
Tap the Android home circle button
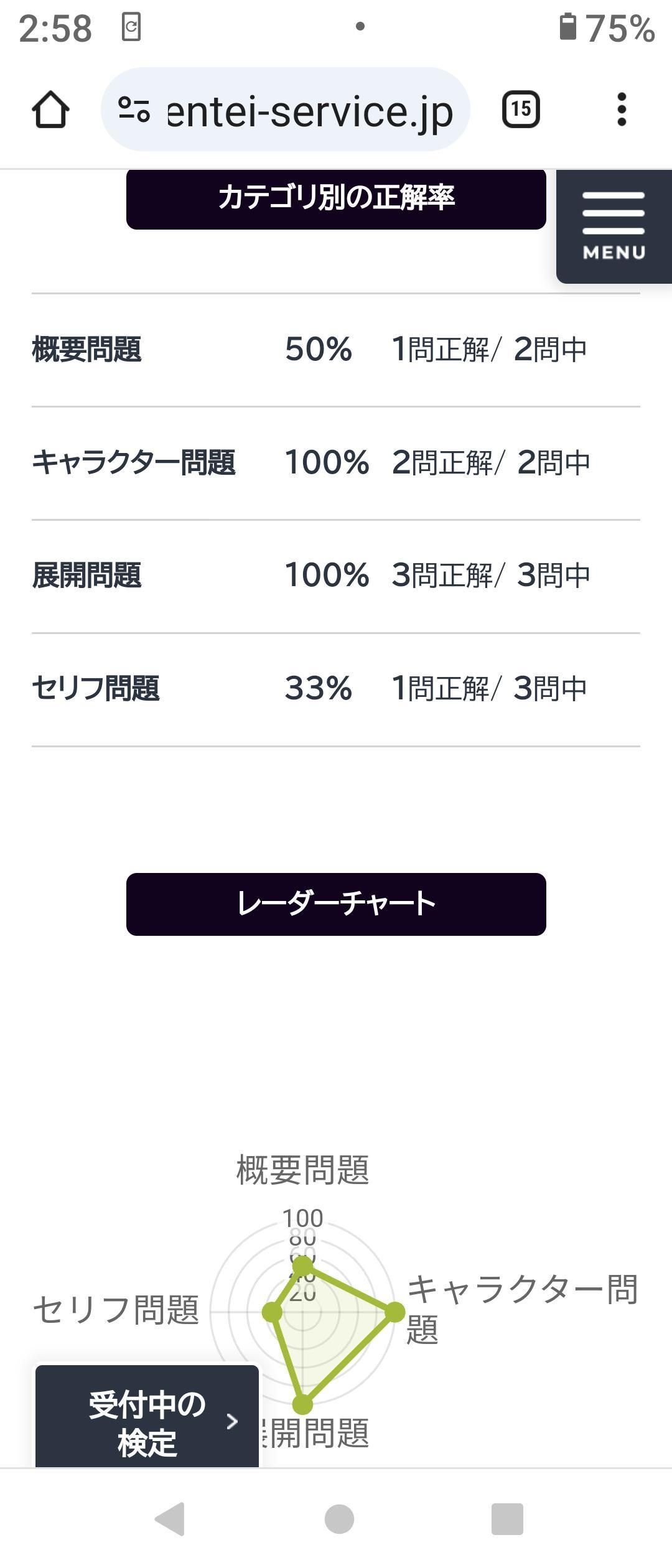coord(339,1519)
